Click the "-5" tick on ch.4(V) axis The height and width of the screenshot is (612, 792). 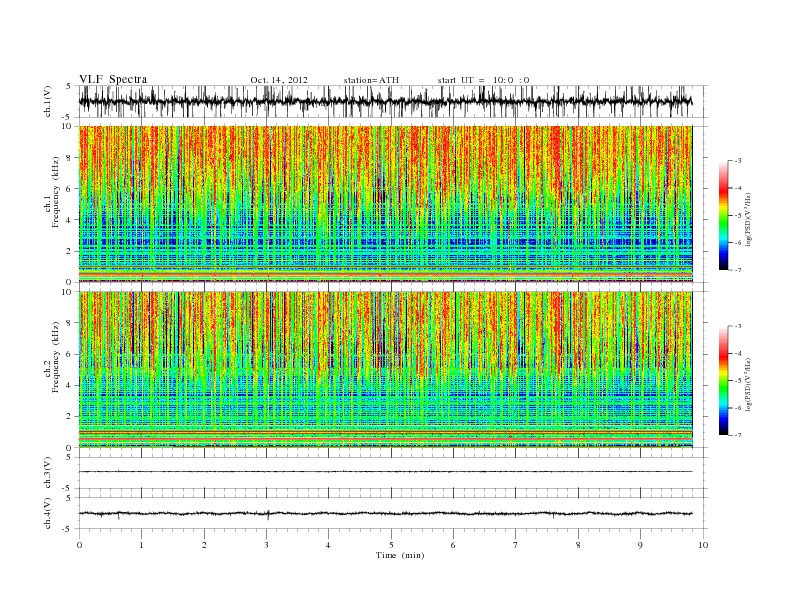coord(68,529)
